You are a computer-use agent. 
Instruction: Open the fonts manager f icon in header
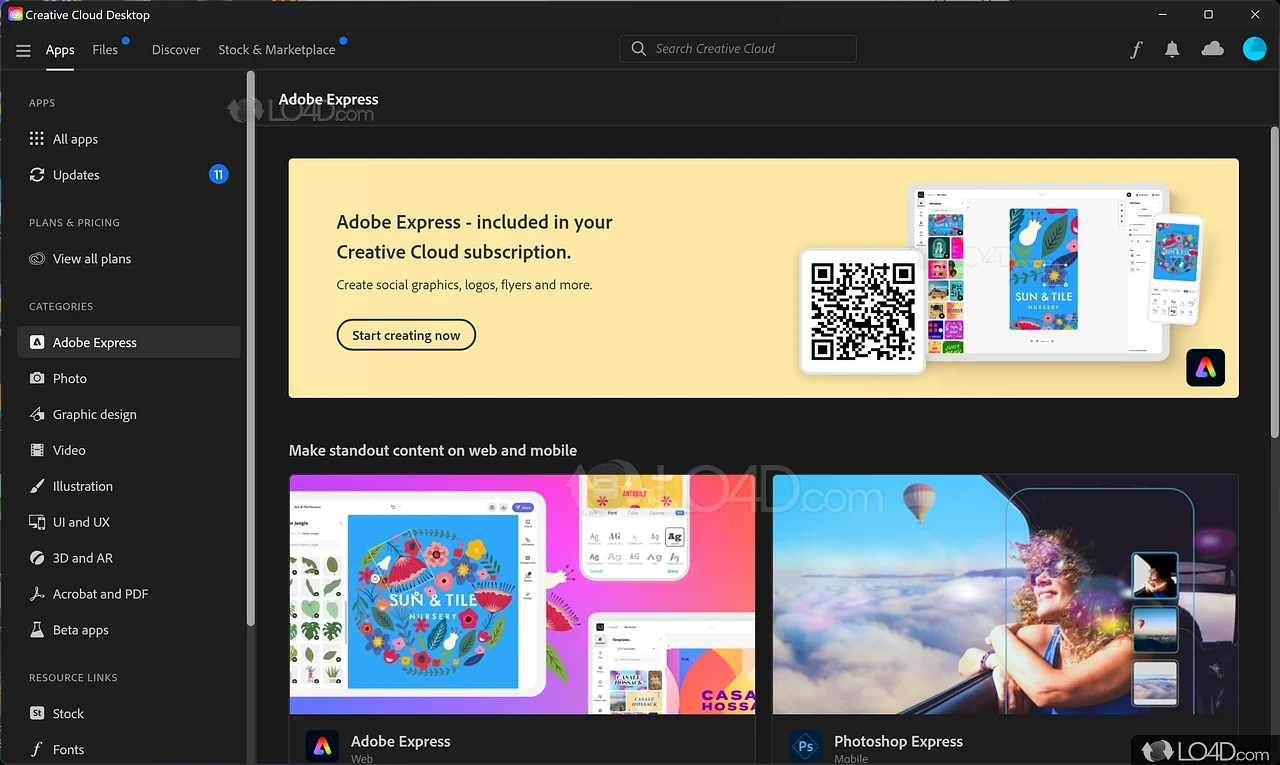click(x=1136, y=49)
